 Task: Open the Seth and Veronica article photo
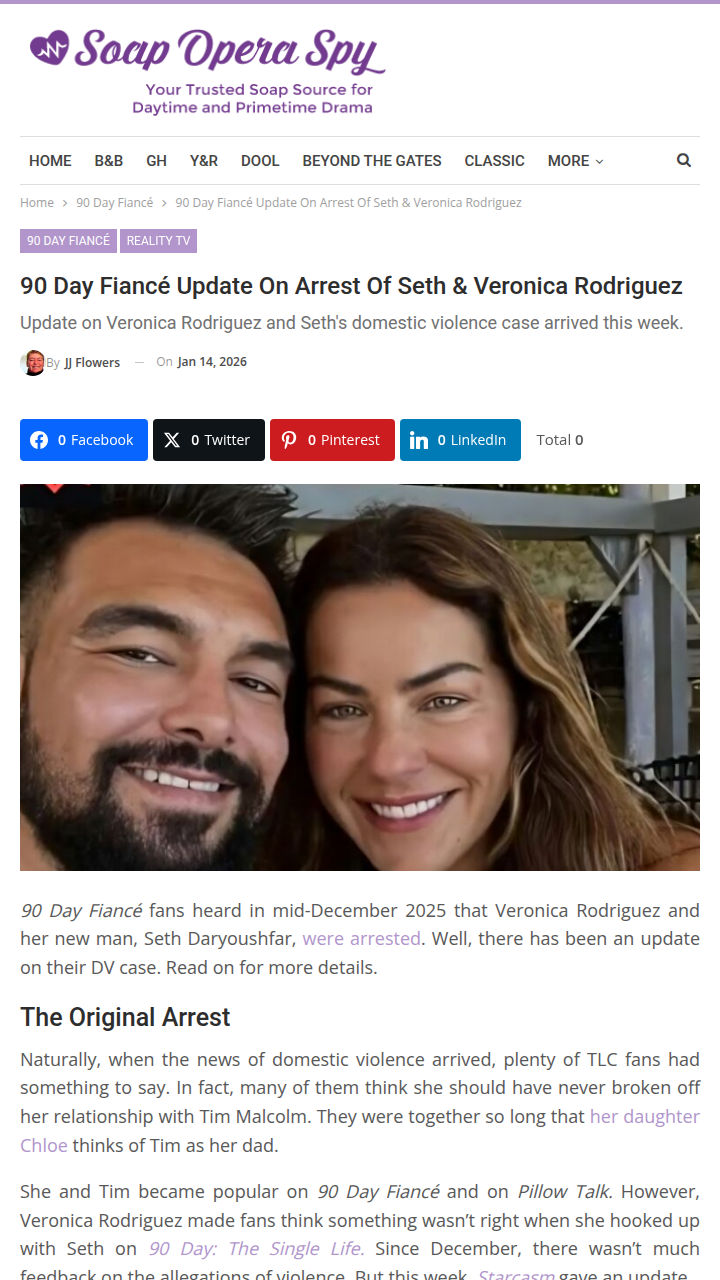pos(360,677)
